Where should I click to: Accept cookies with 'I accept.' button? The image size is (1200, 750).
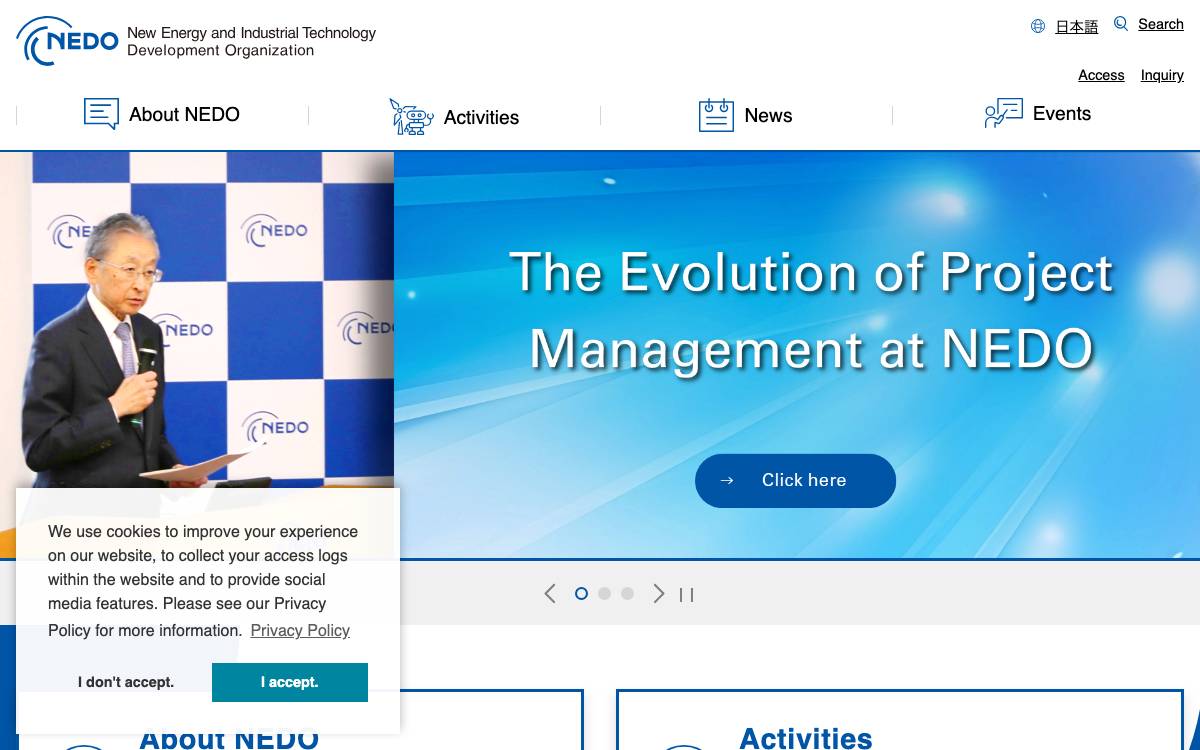pos(290,682)
